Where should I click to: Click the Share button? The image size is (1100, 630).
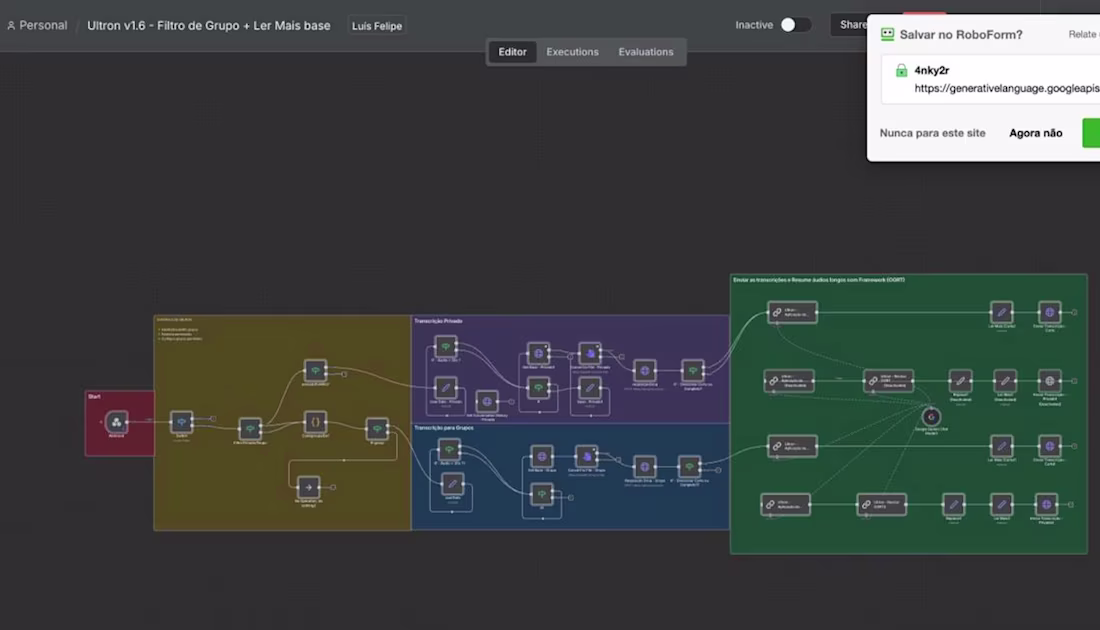852,25
